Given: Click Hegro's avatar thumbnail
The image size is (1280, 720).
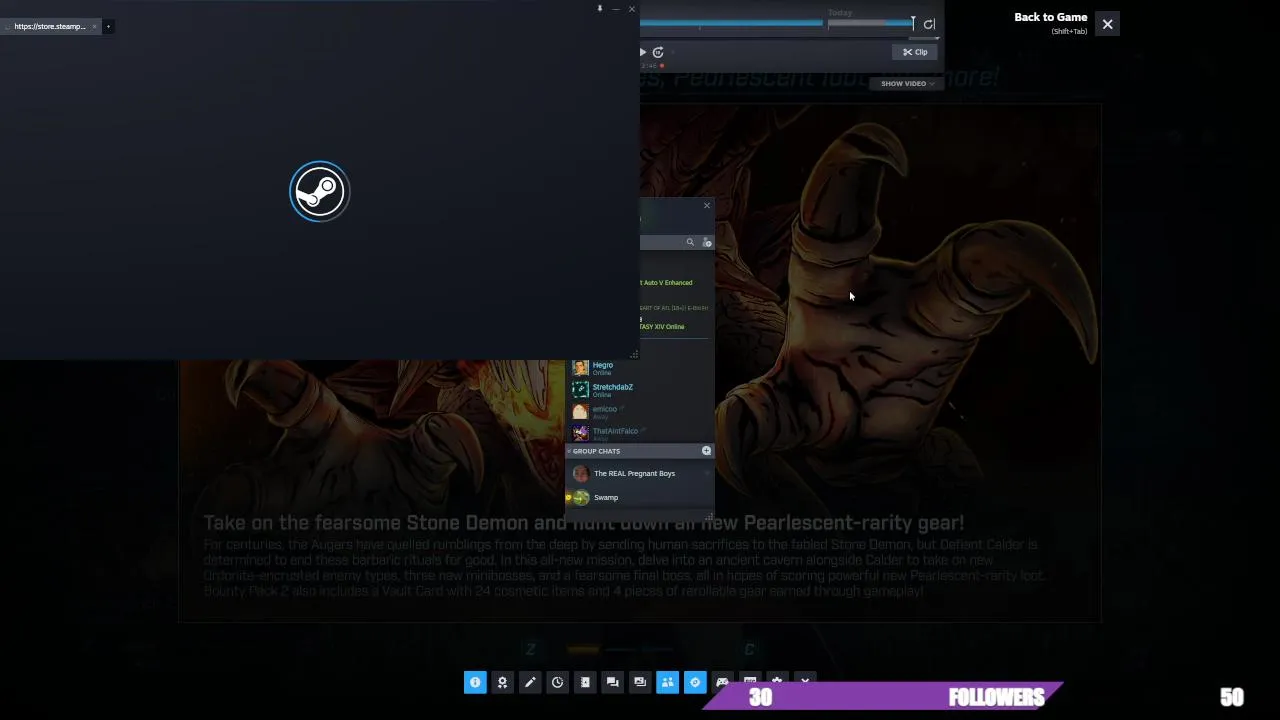Looking at the screenshot, I should pos(580,368).
